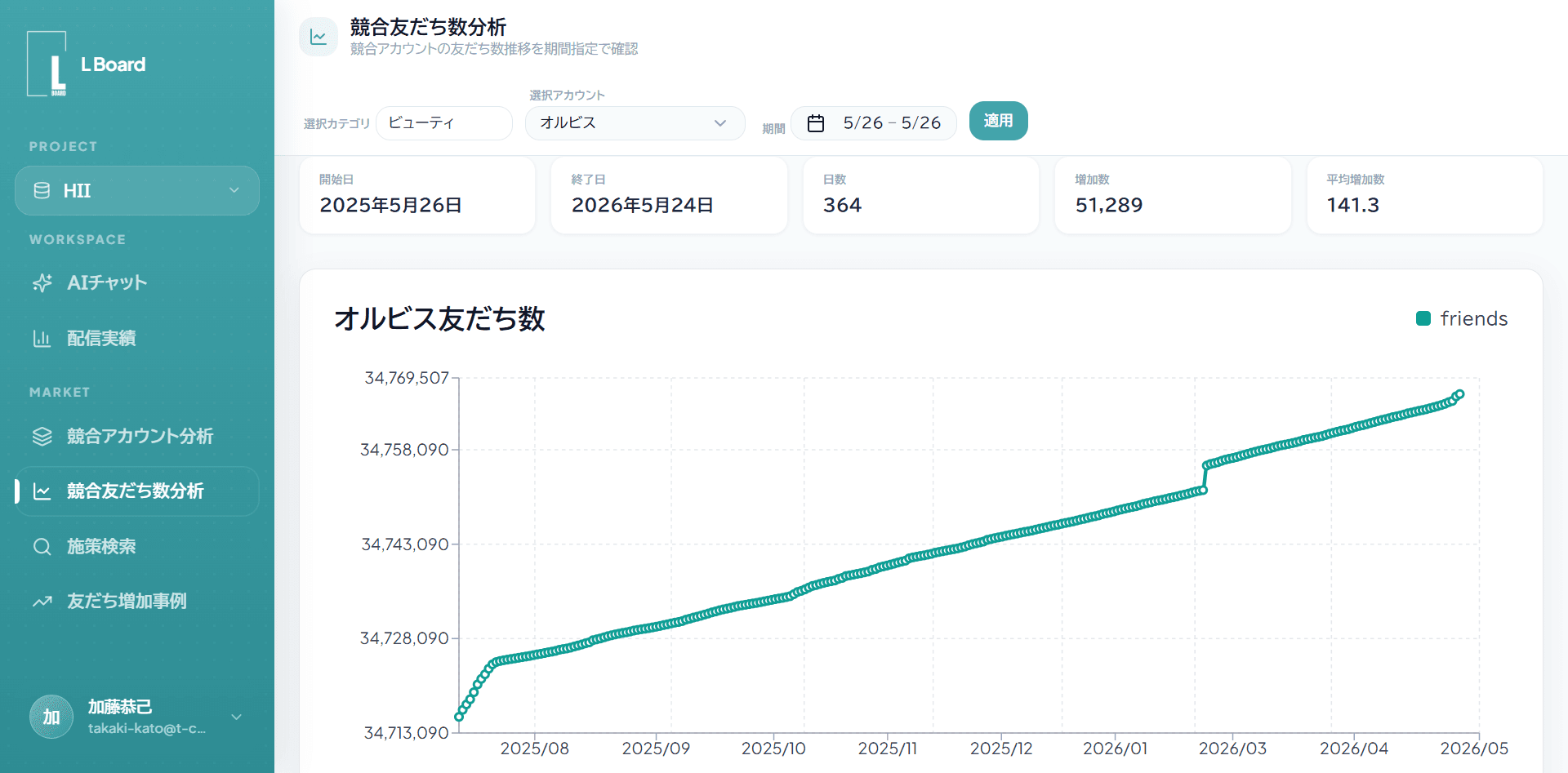Click the 施策検索 magnifier icon
1568x773 pixels.
pyautogui.click(x=42, y=546)
